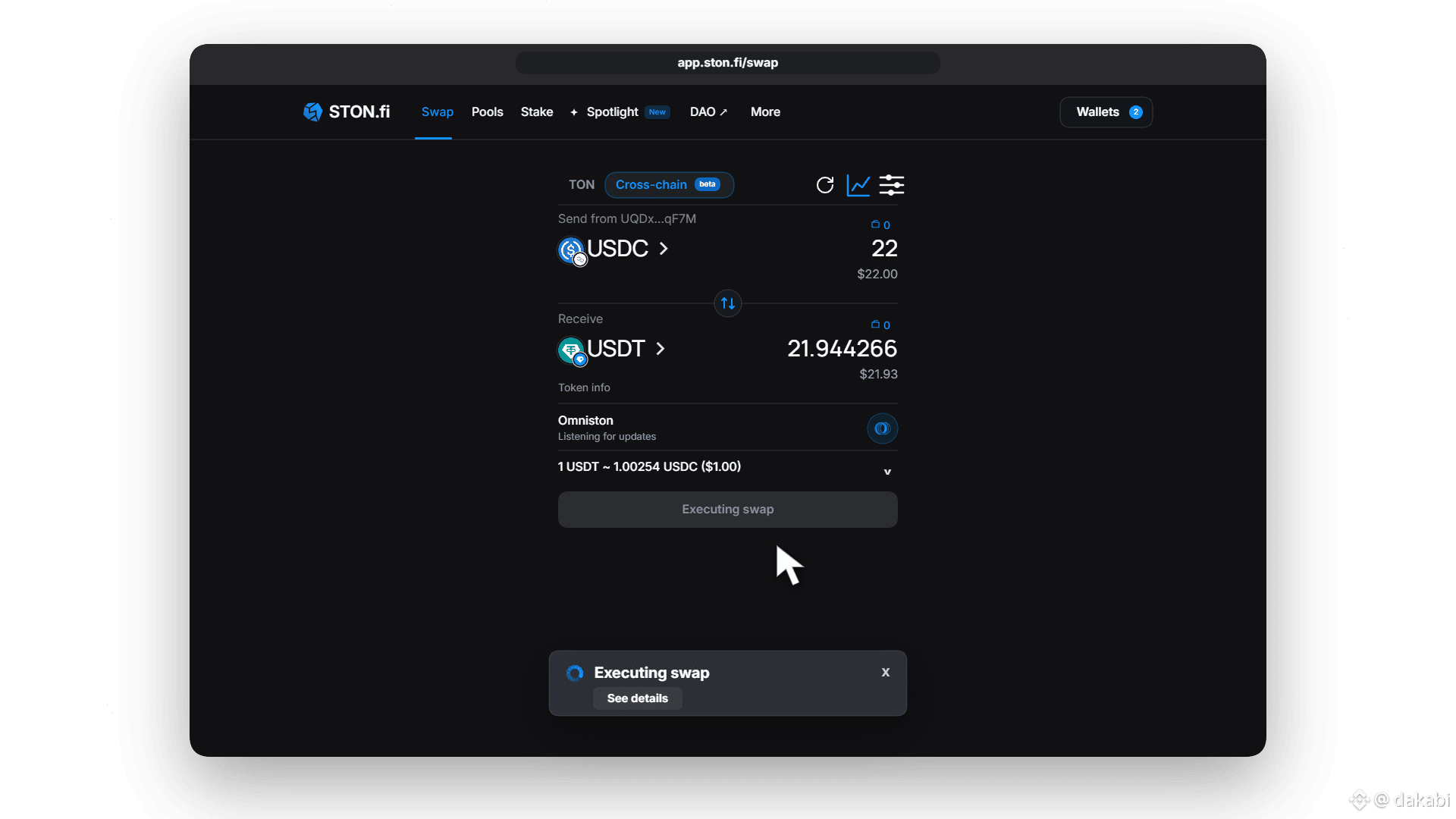Refresh the swap quote
The height and width of the screenshot is (819, 1456).
[825, 185]
